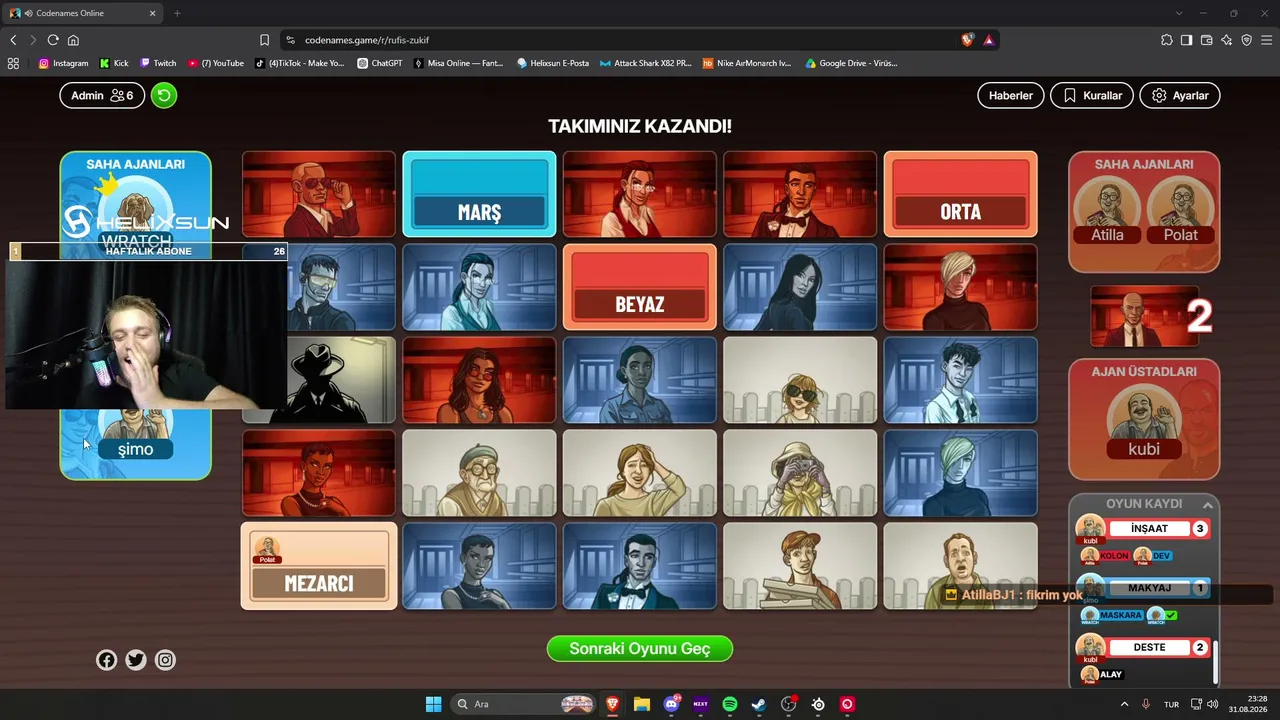Image resolution: width=1280 pixels, height=720 pixels.
Task: Open browser extensions puzzle icon
Action: click(x=1166, y=40)
